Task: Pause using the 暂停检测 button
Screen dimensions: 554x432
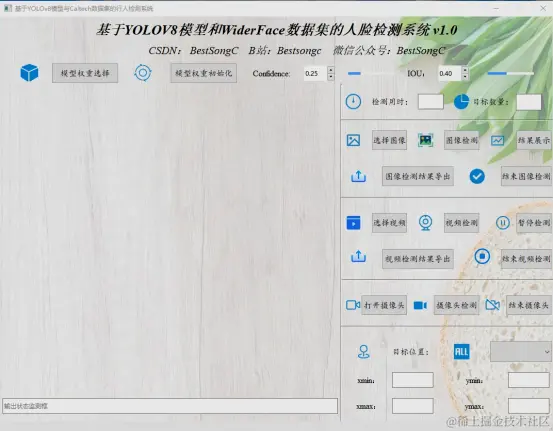Action: (x=534, y=223)
